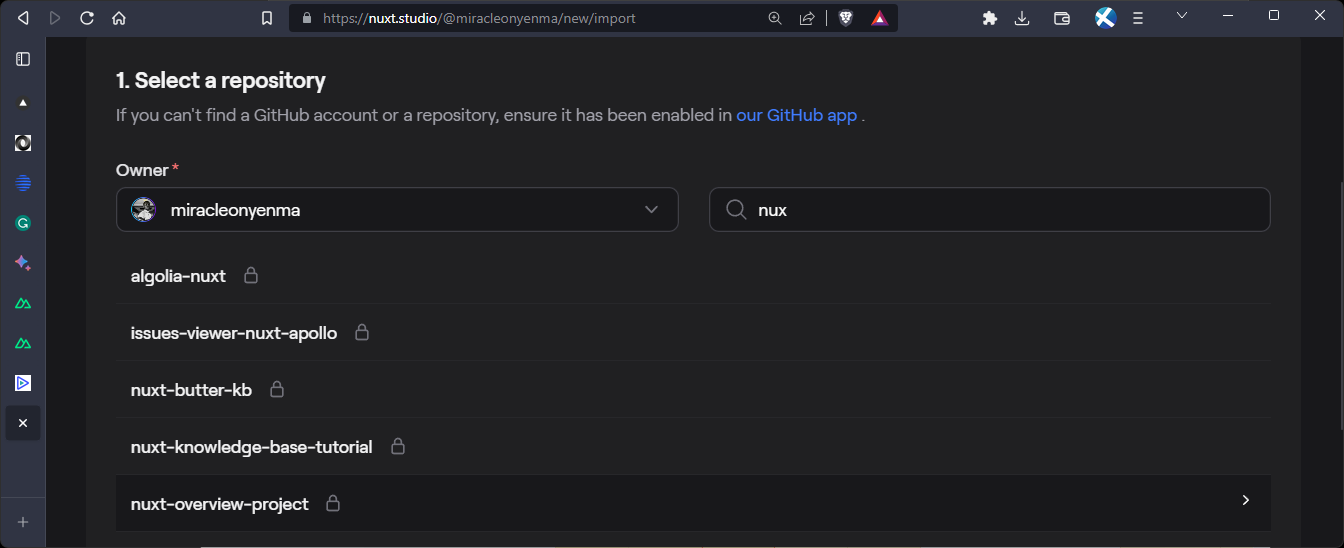
Task: Select the nuxt-butter-kb repository
Action: click(693, 389)
